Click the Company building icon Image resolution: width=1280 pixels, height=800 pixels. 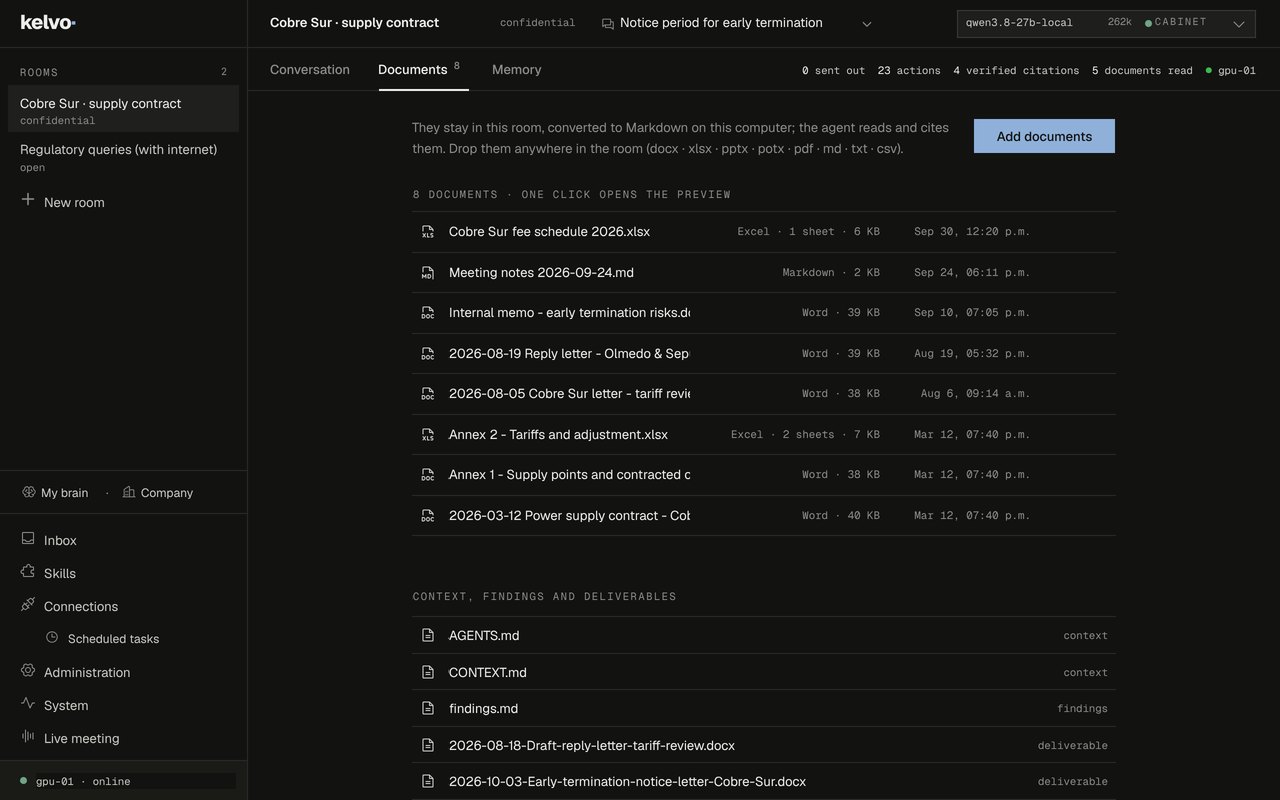click(128, 492)
